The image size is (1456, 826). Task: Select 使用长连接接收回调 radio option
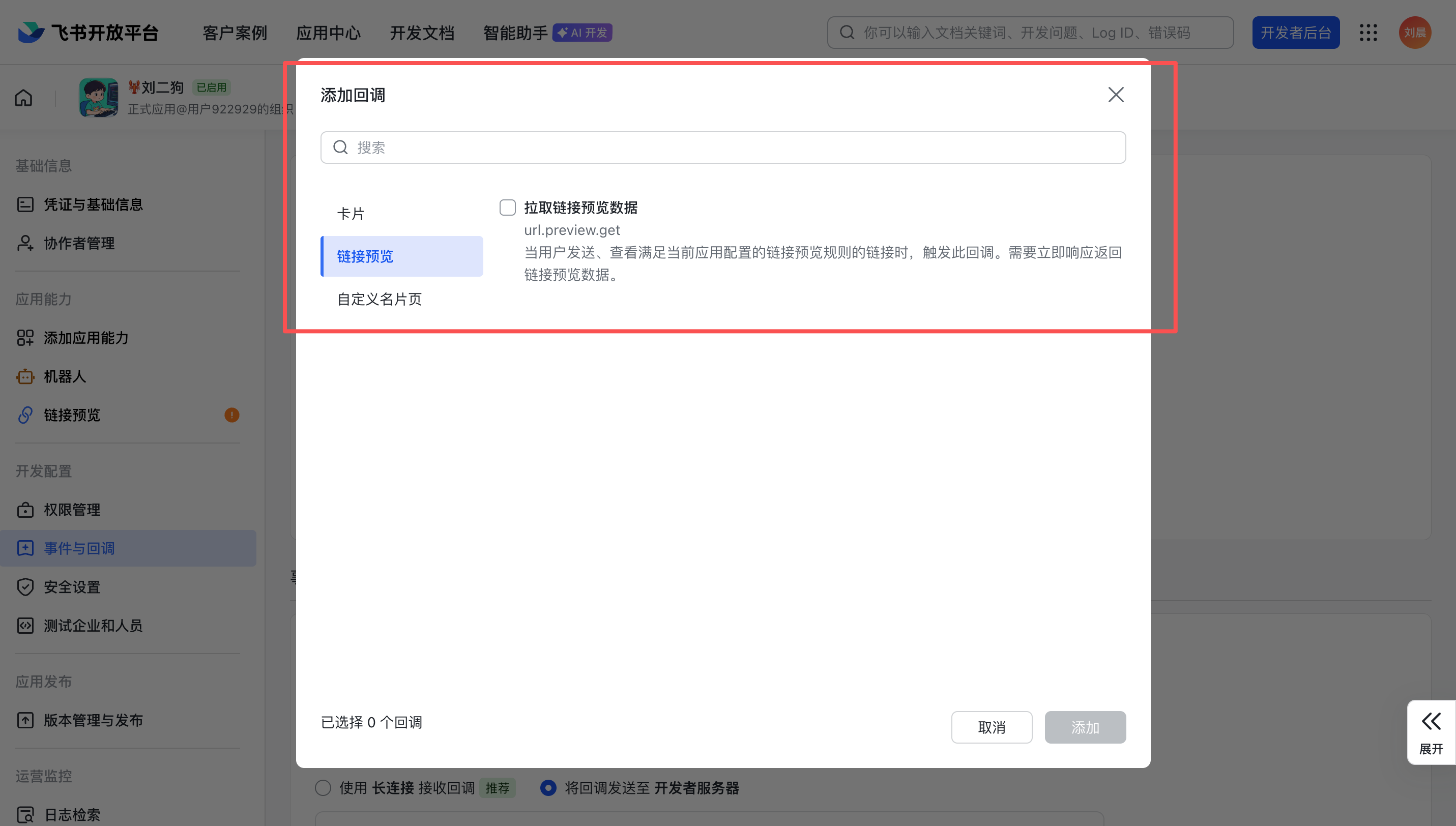coord(323,788)
